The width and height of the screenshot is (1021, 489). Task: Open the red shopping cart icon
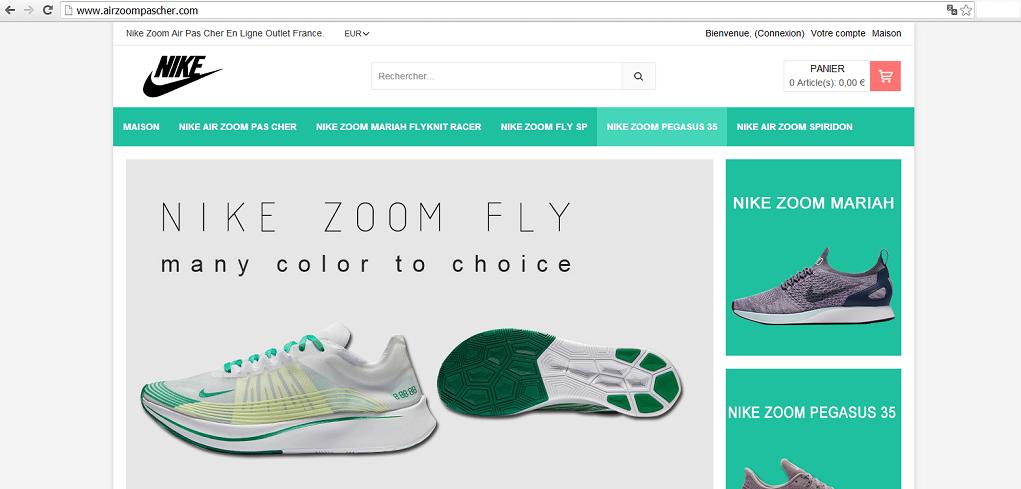point(885,76)
